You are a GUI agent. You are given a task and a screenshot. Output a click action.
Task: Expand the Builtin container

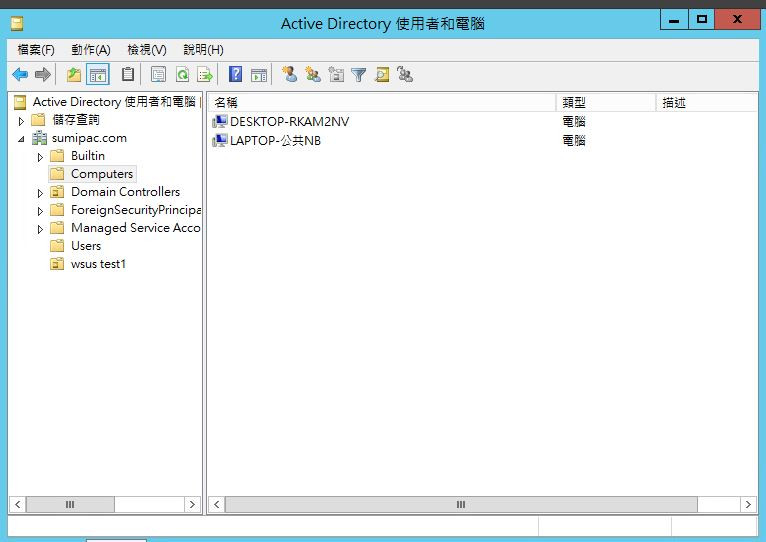coord(40,157)
